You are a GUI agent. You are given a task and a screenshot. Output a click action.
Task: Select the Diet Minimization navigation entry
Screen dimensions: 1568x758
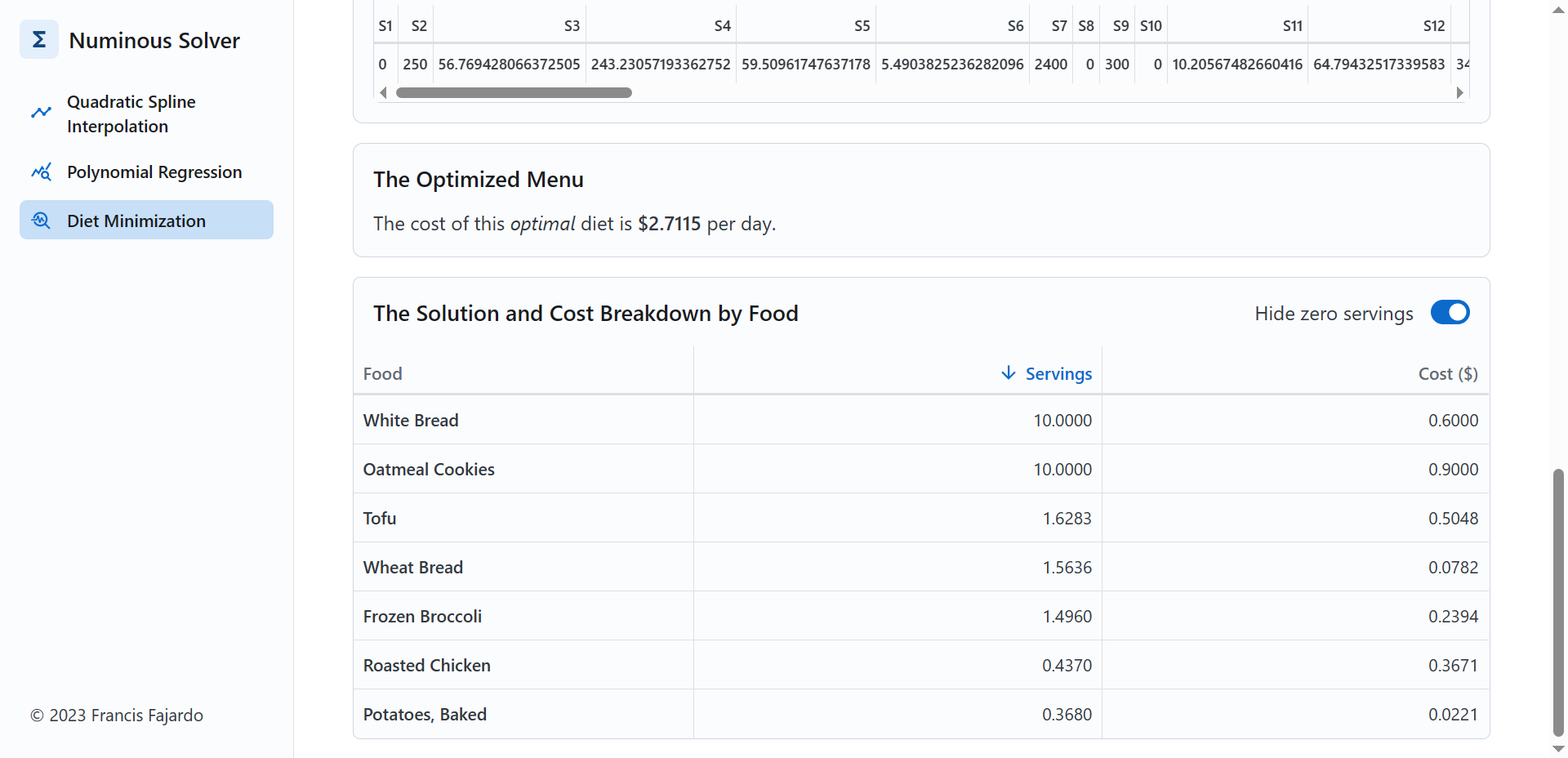coord(136,220)
